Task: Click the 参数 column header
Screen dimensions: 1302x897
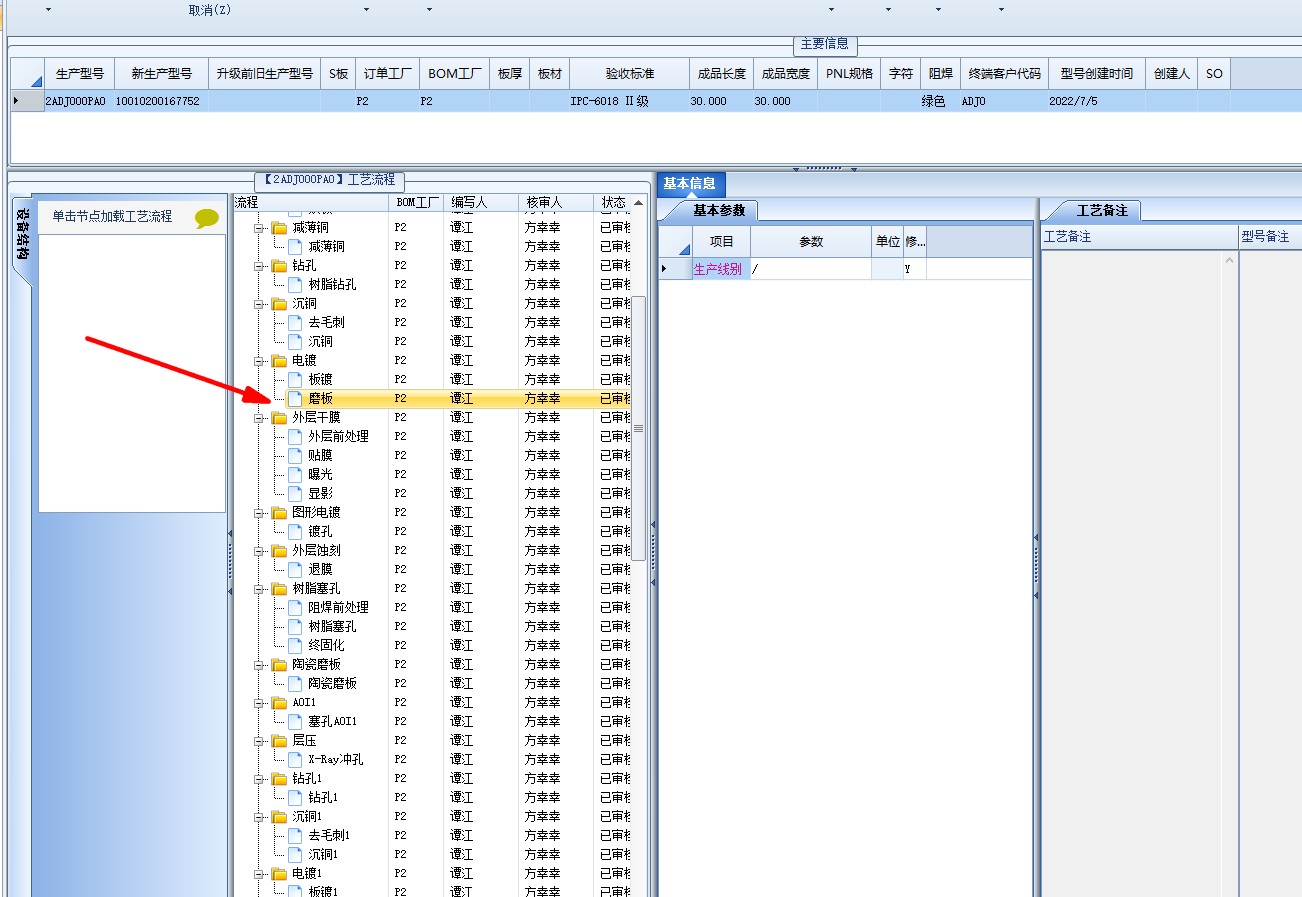Action: point(811,242)
